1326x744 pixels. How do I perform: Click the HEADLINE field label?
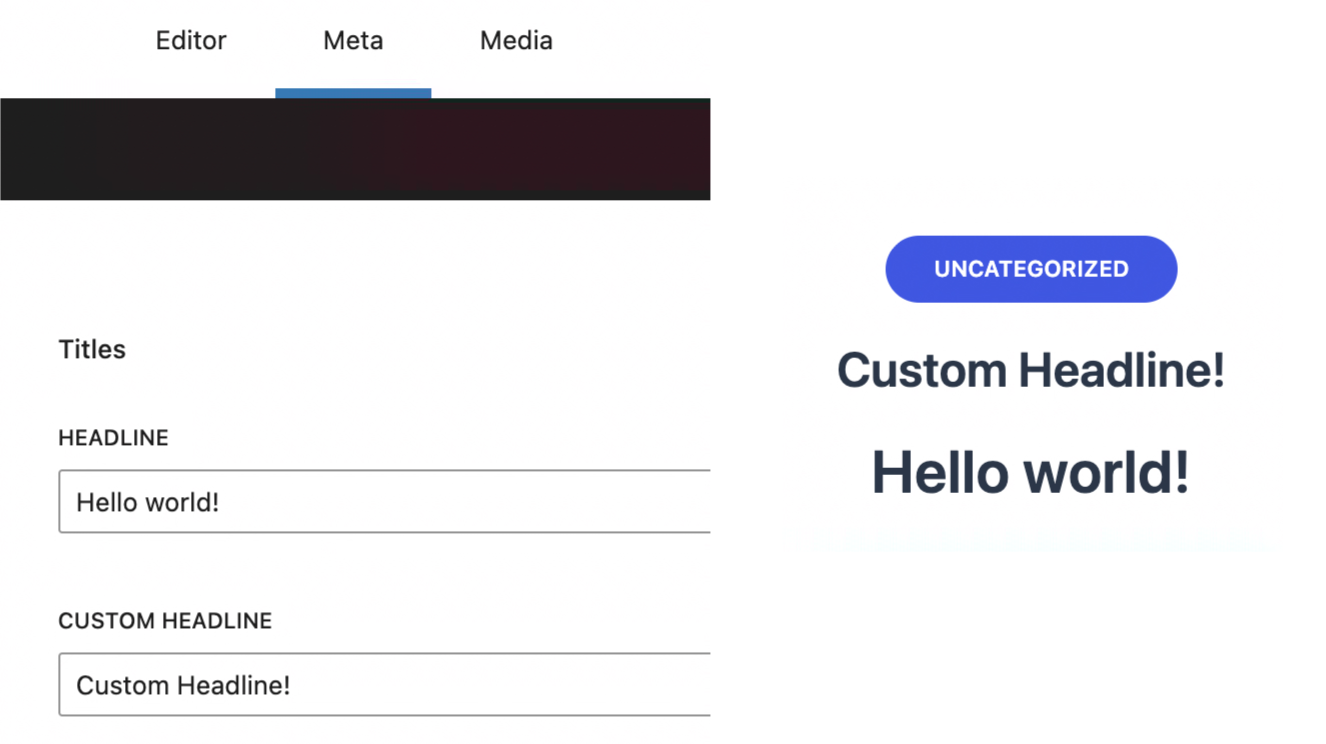113,438
